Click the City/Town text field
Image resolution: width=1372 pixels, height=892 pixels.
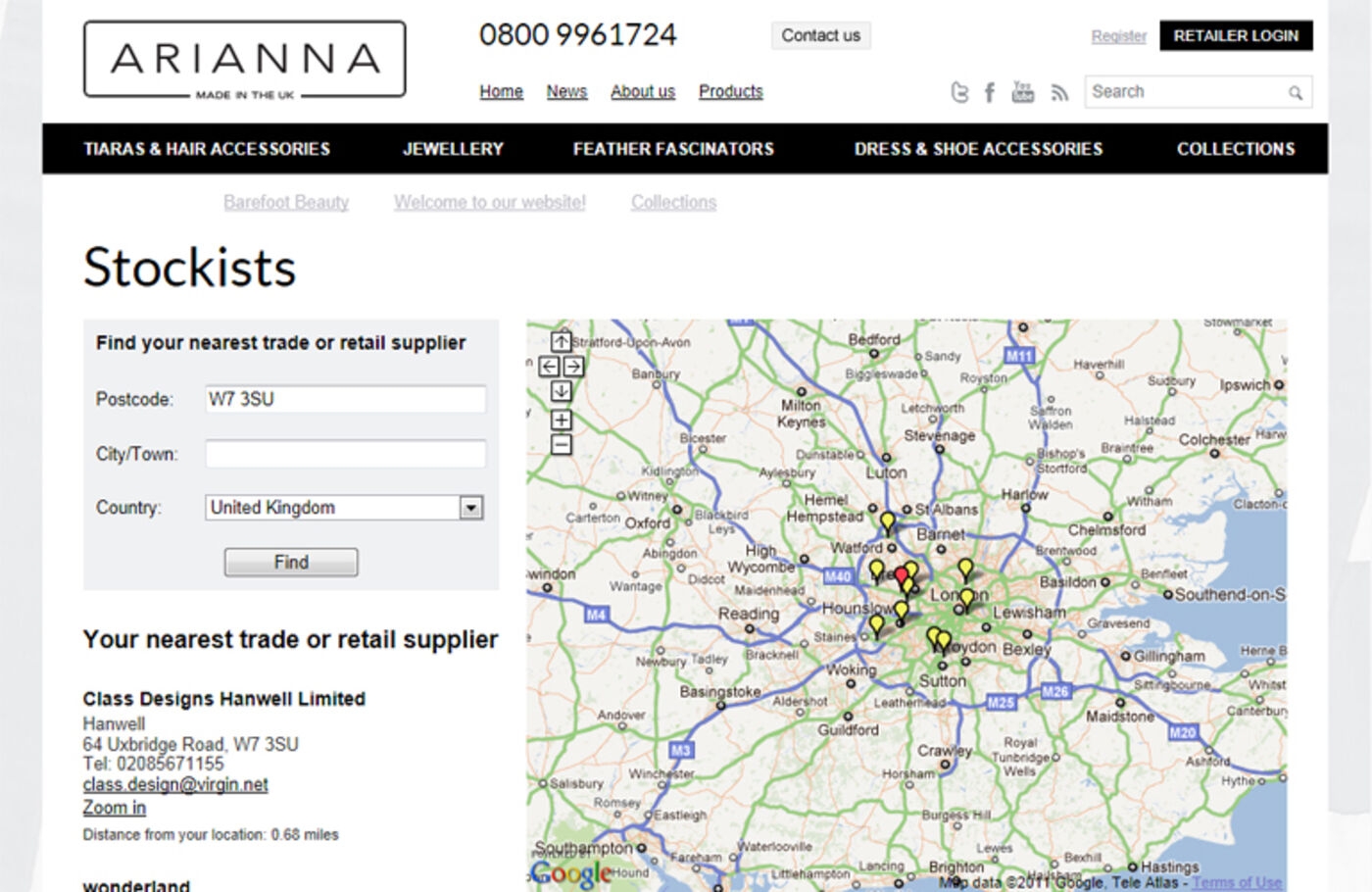tap(345, 454)
